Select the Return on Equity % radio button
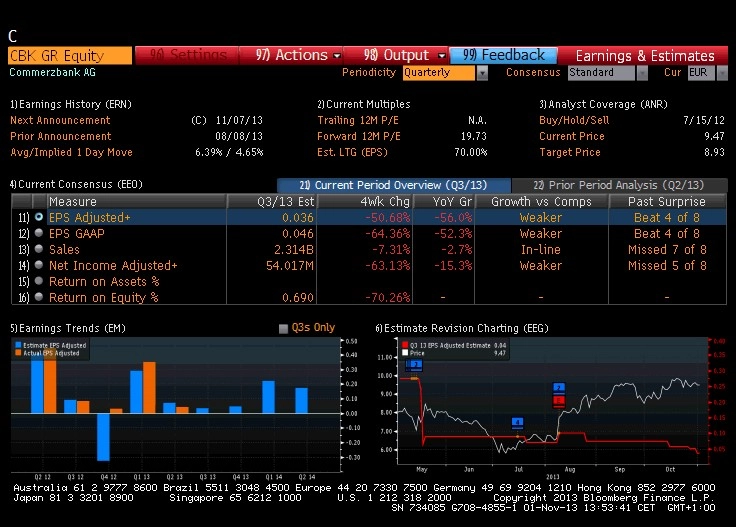 [39, 297]
